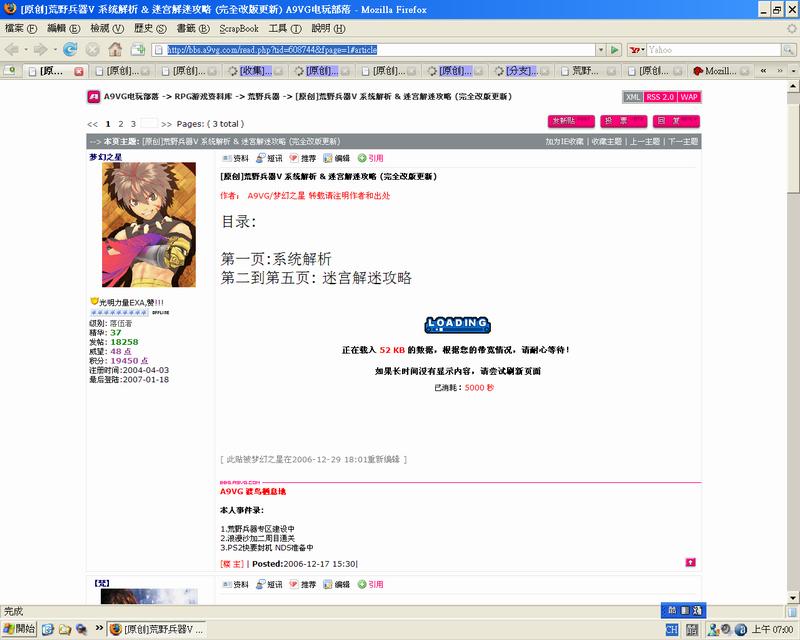Click 资料 in the second post toolbar

(235, 584)
